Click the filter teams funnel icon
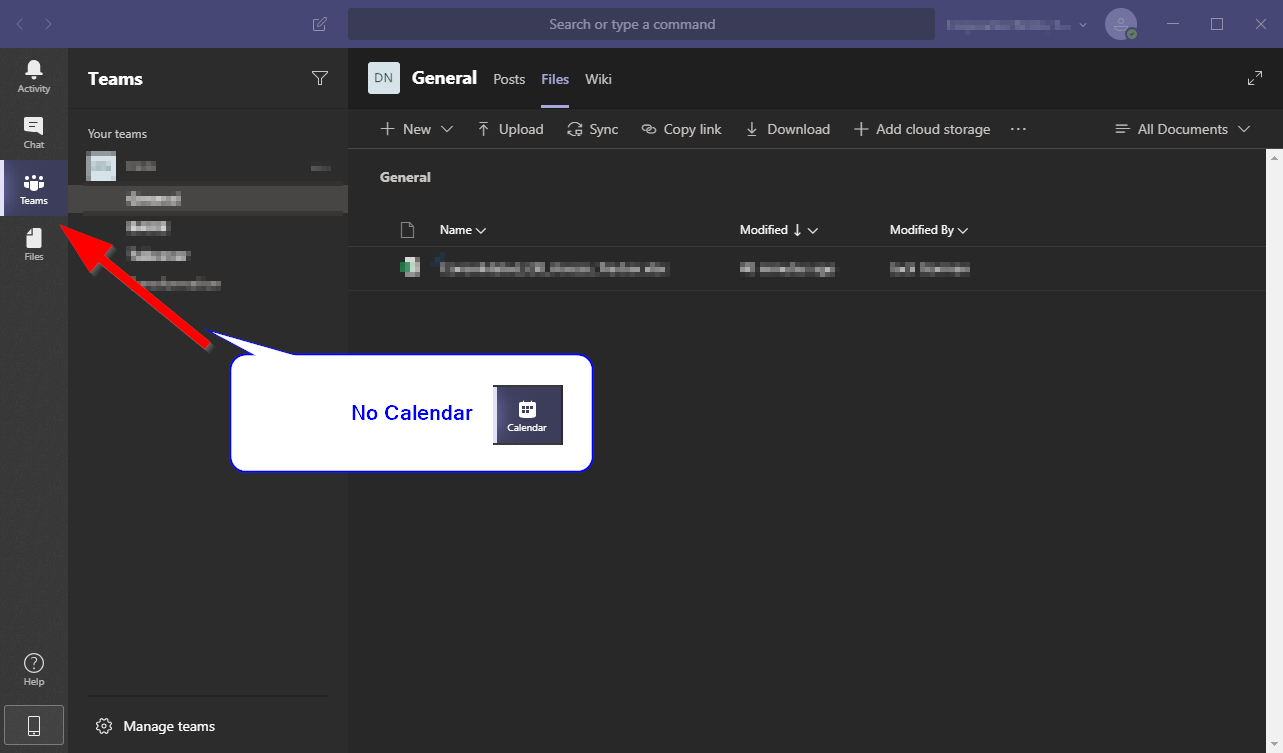1283x753 pixels. [320, 78]
